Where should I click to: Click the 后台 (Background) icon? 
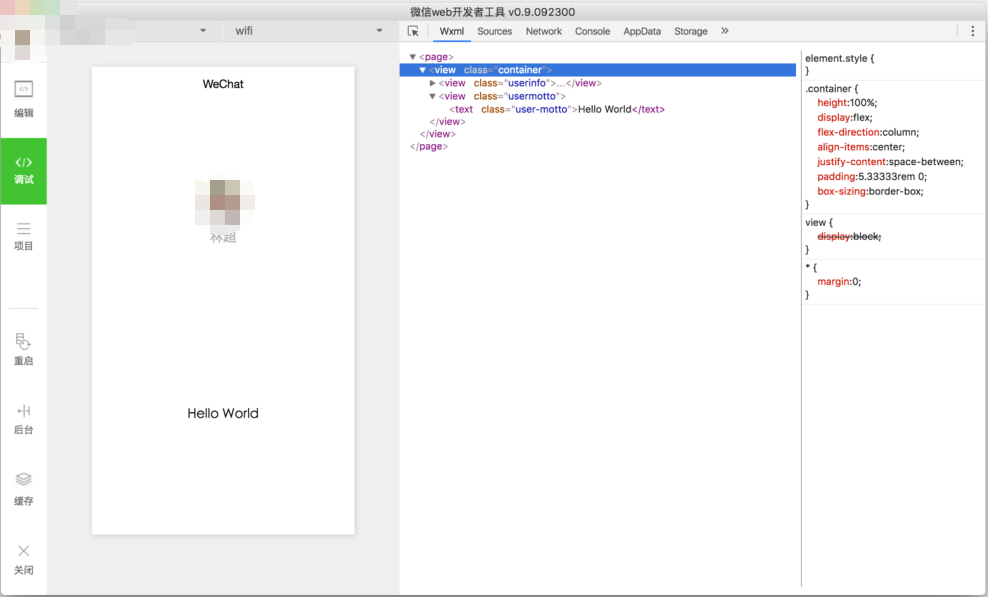coord(23,411)
